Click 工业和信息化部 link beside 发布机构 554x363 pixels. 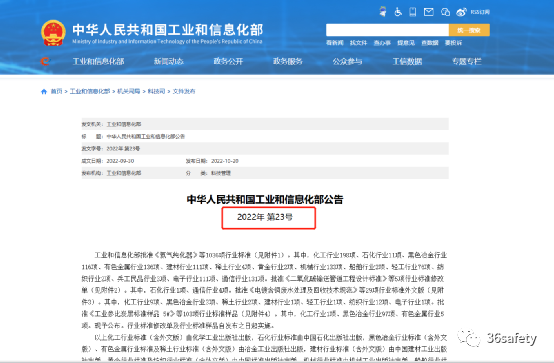point(124,173)
